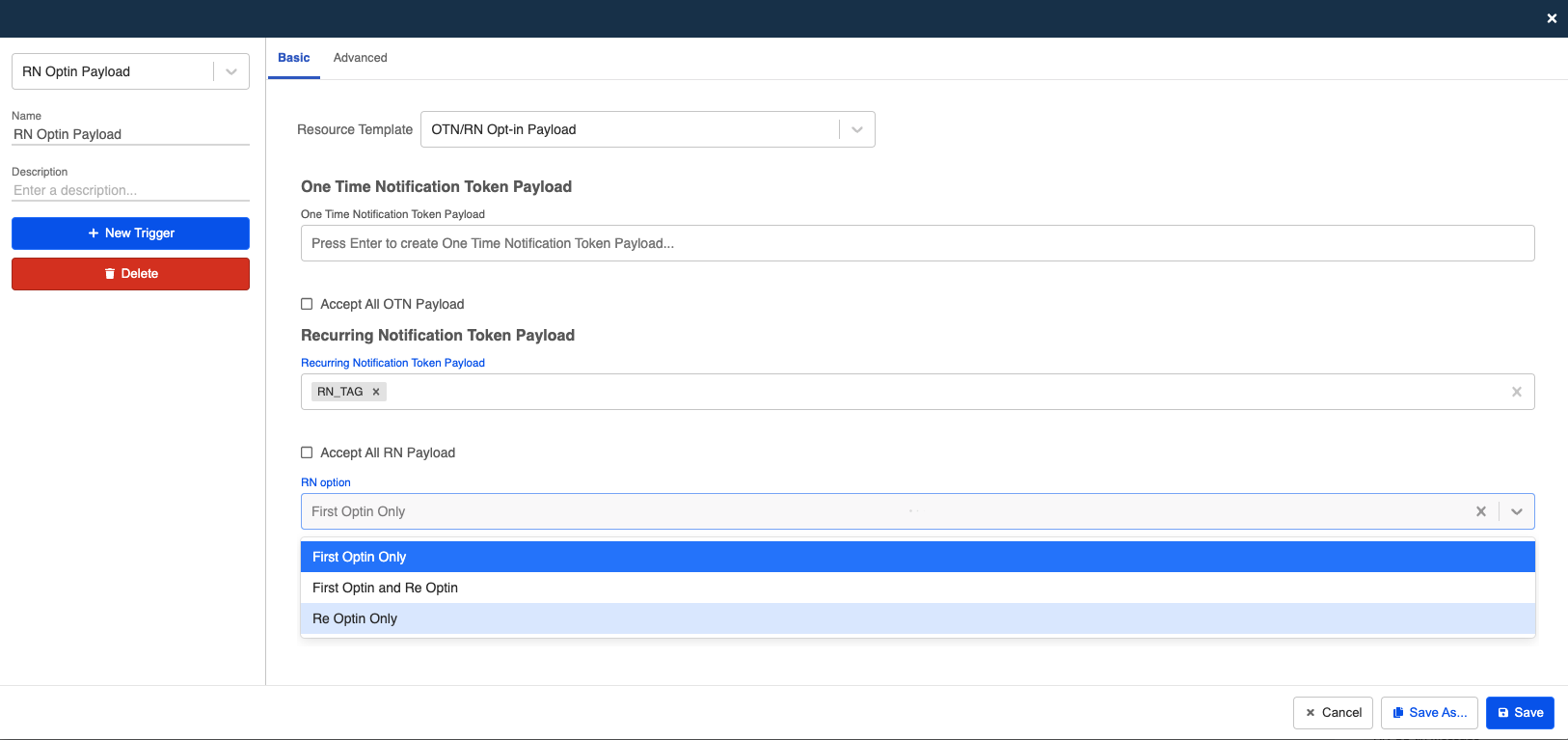Expand the Resource Template dropdown
Image resolution: width=1568 pixels, height=740 pixels.
(856, 129)
